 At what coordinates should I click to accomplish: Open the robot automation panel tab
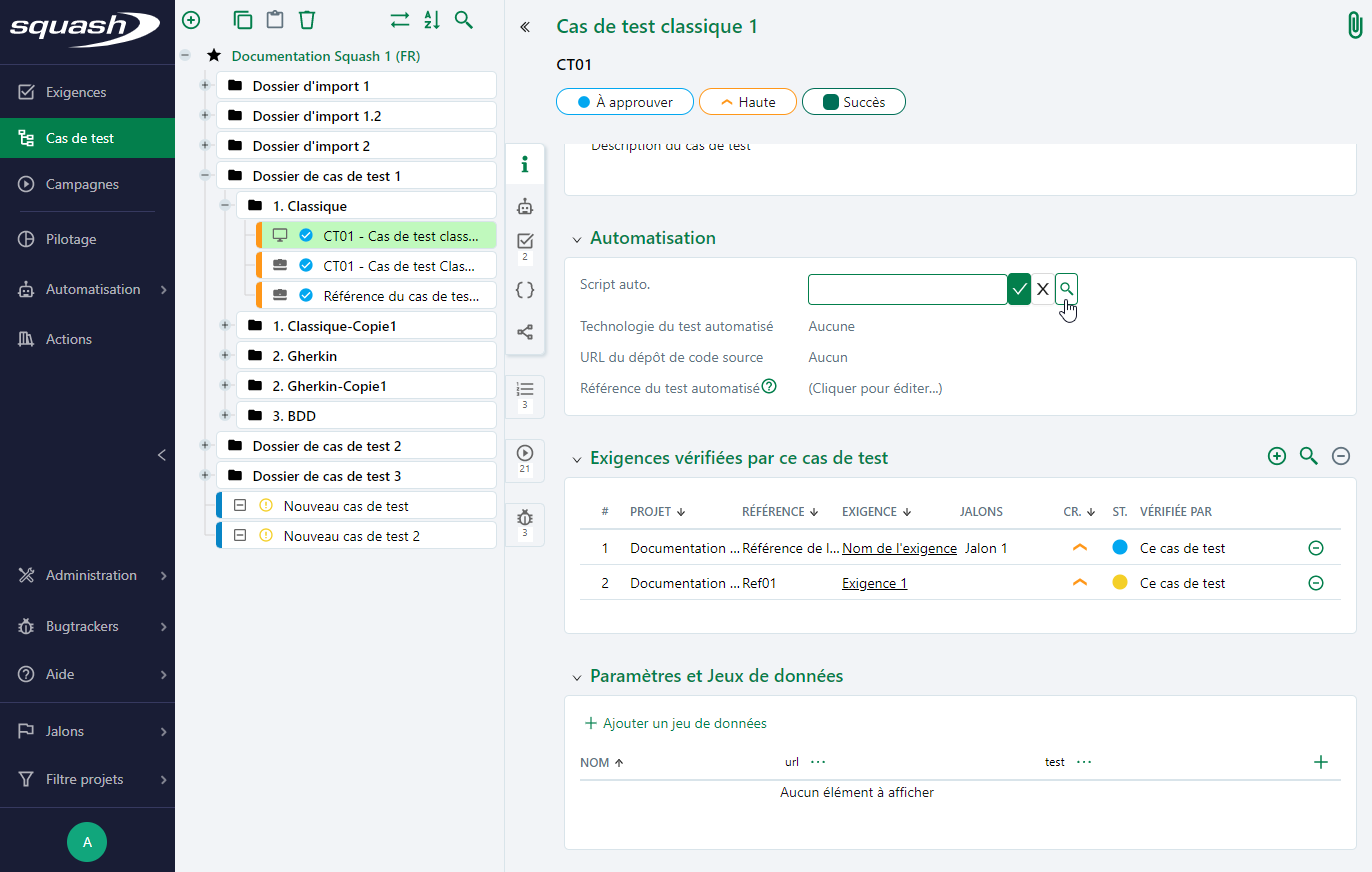(525, 206)
